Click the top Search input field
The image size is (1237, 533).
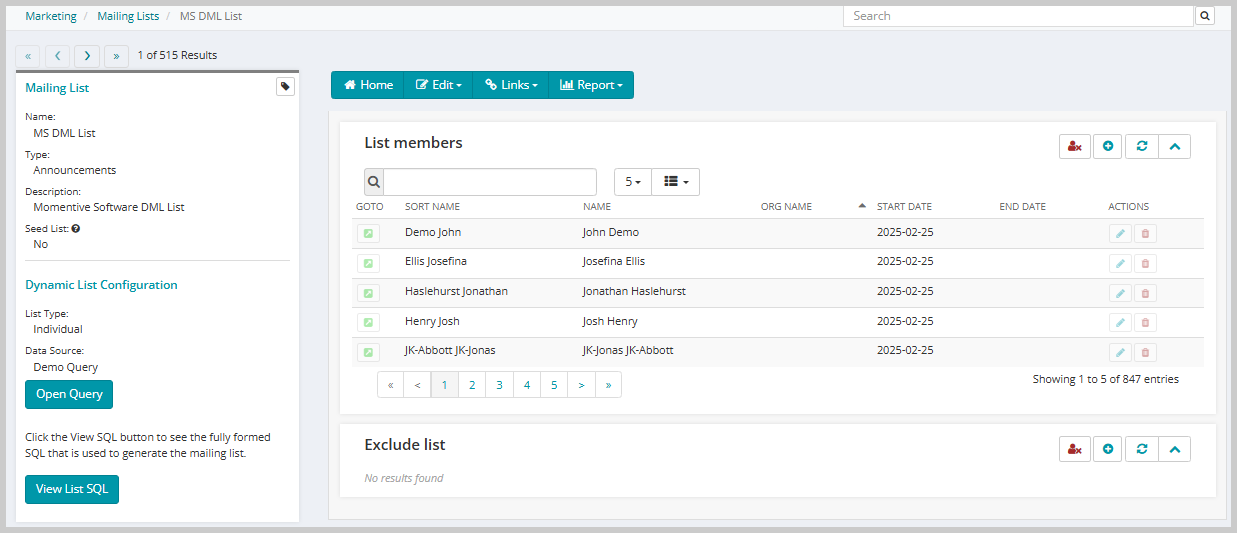pos(1019,16)
